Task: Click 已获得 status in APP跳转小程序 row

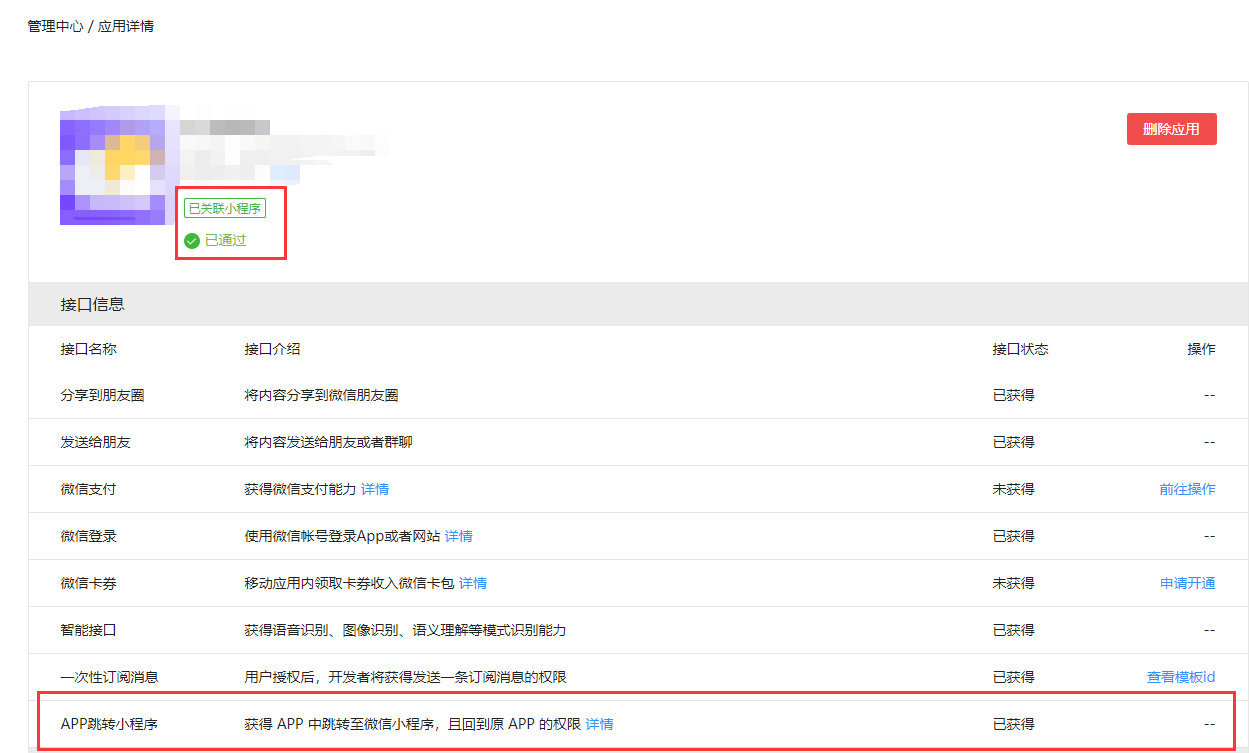Action: 1014,724
